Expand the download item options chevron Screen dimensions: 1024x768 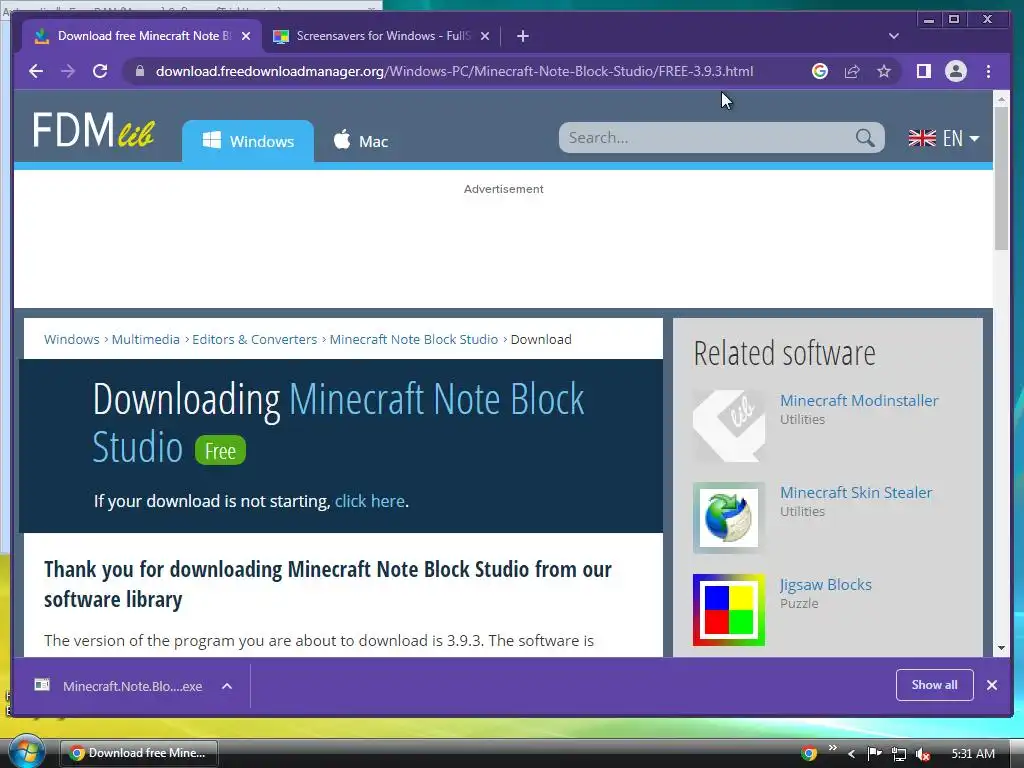pos(227,686)
